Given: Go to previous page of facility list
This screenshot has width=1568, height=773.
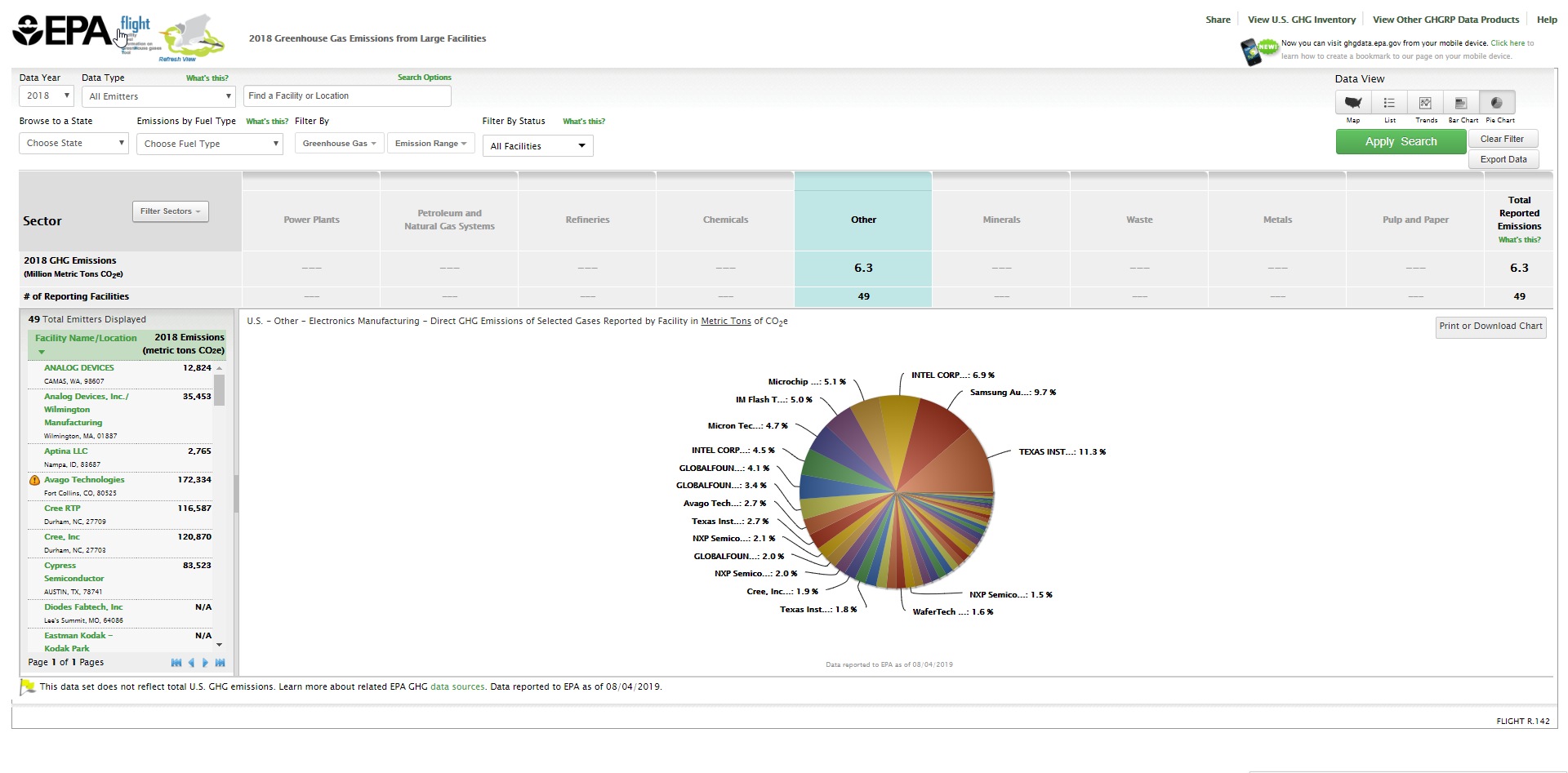Looking at the screenshot, I should [191, 663].
